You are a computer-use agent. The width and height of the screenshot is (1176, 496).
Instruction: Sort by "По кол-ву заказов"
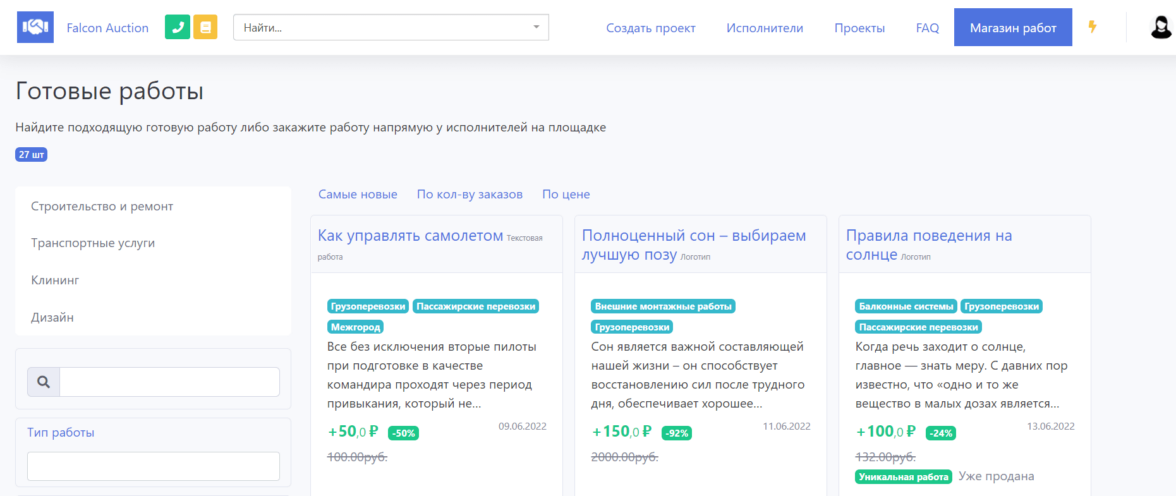(469, 194)
